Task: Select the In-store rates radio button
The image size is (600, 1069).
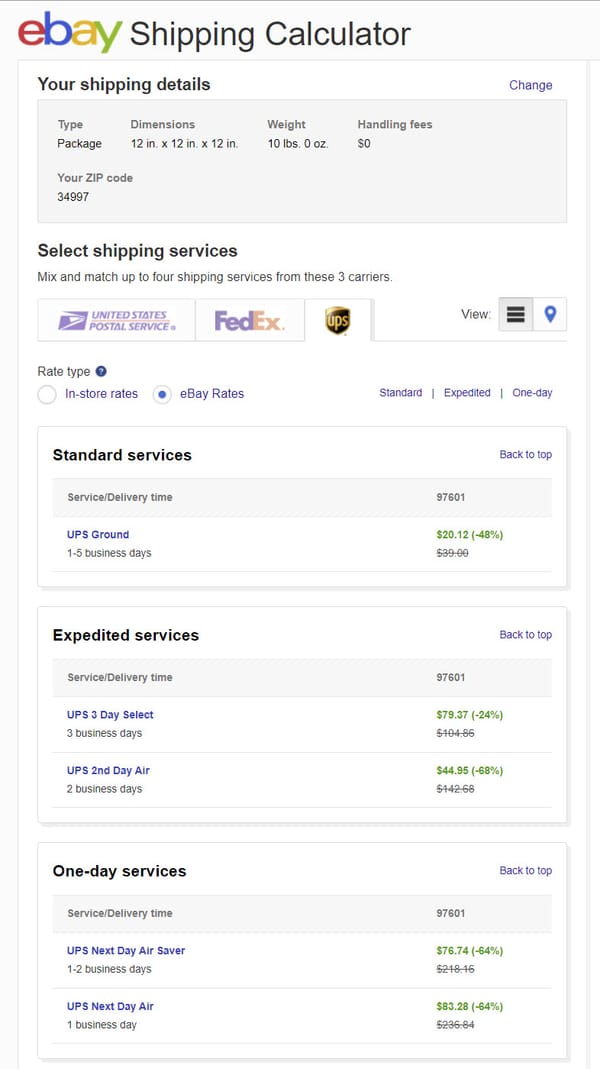Action: (x=46, y=394)
